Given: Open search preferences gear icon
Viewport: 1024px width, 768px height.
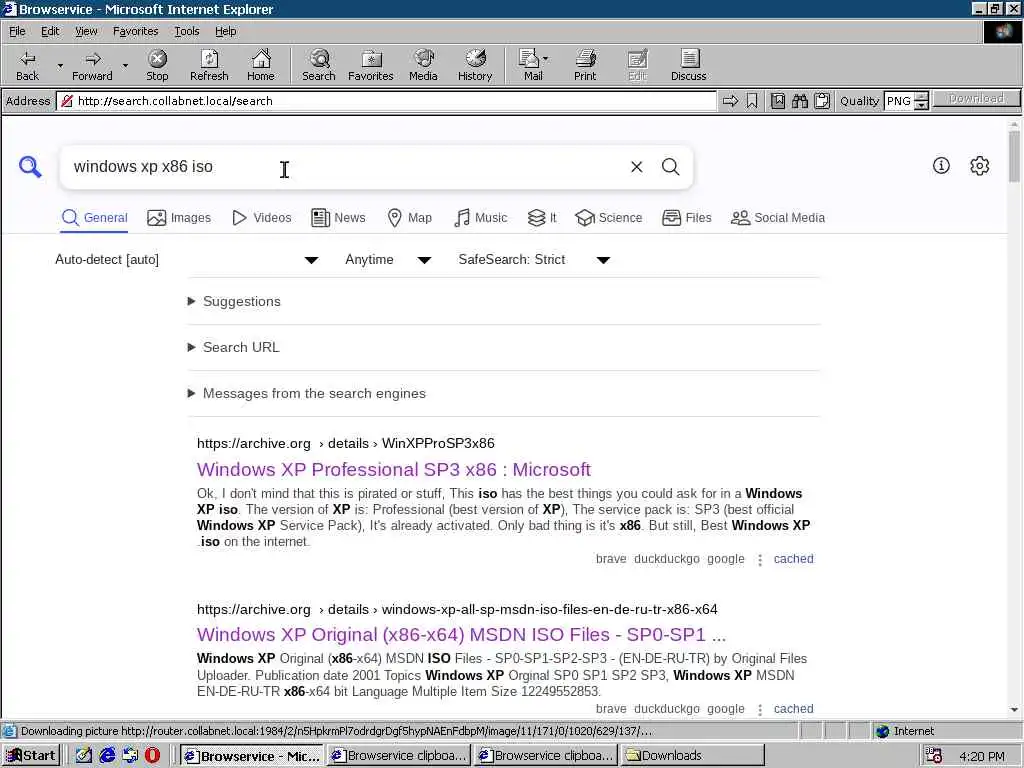Looking at the screenshot, I should tap(980, 166).
